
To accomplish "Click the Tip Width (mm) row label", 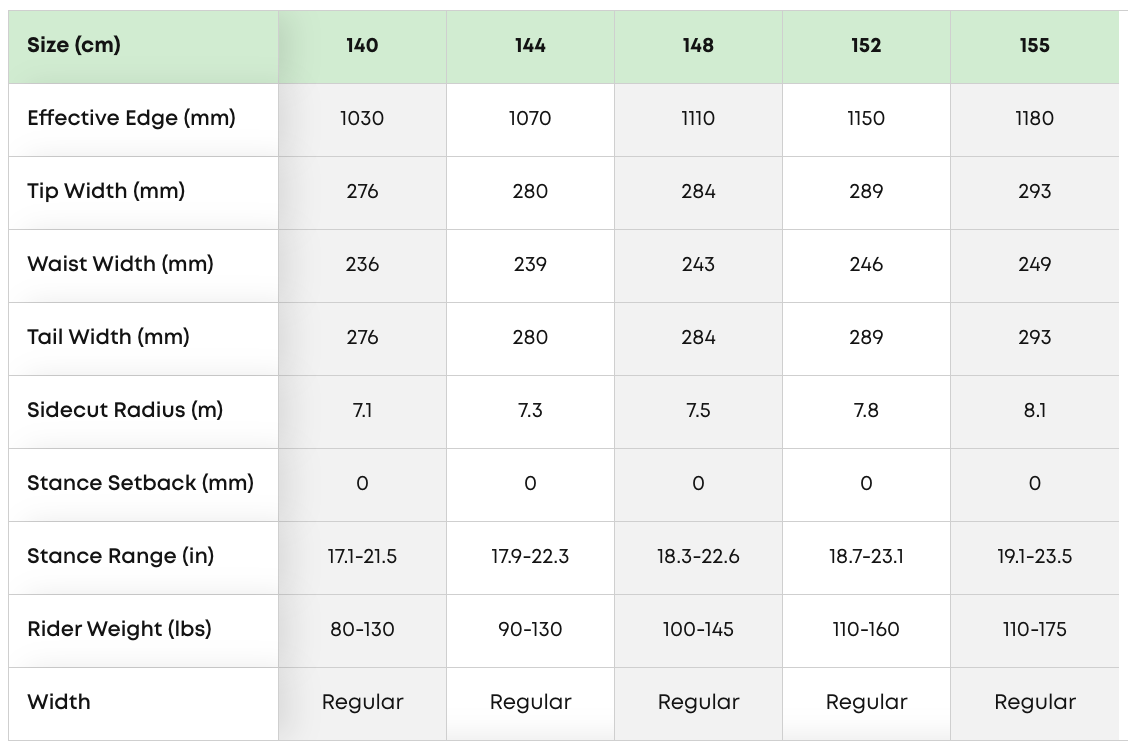I will tap(106, 192).
